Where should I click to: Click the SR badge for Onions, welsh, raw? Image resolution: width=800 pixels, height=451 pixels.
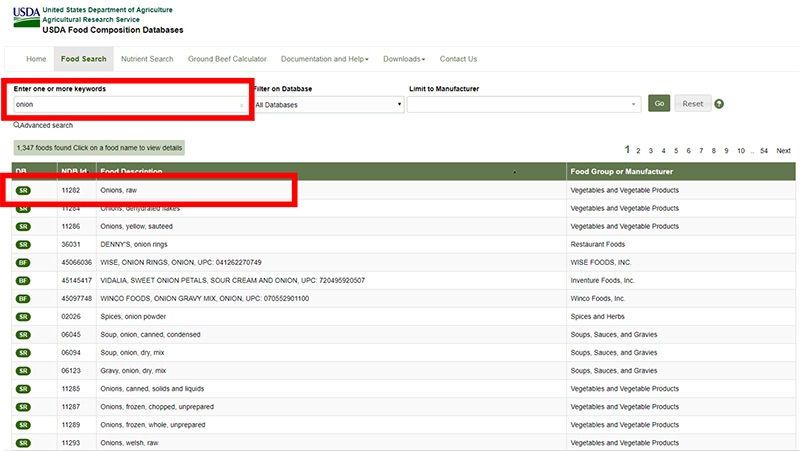(23, 443)
